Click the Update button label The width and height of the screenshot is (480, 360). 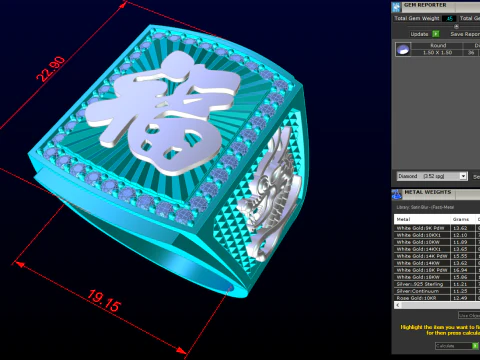(419, 34)
